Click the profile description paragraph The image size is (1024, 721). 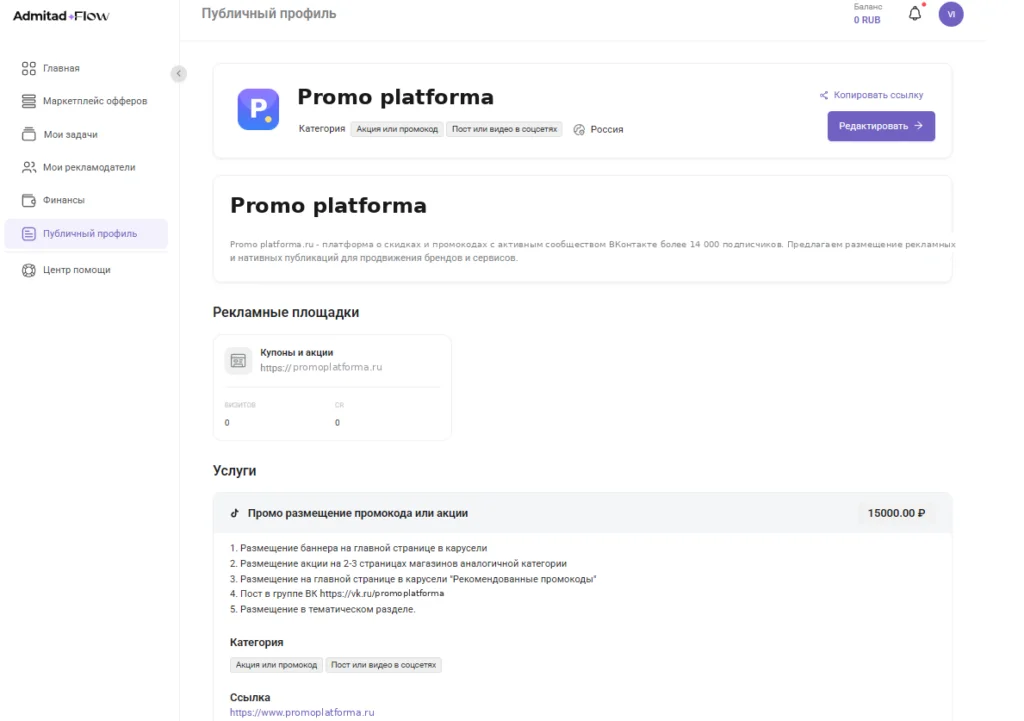click(592, 251)
